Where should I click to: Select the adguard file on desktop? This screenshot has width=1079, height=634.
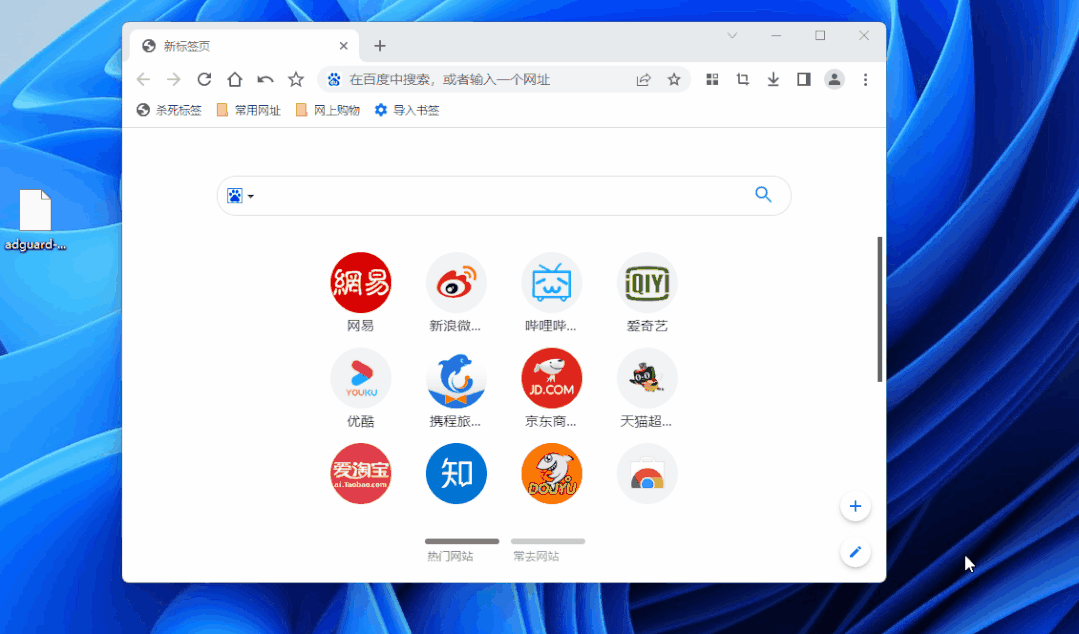[x=35, y=220]
